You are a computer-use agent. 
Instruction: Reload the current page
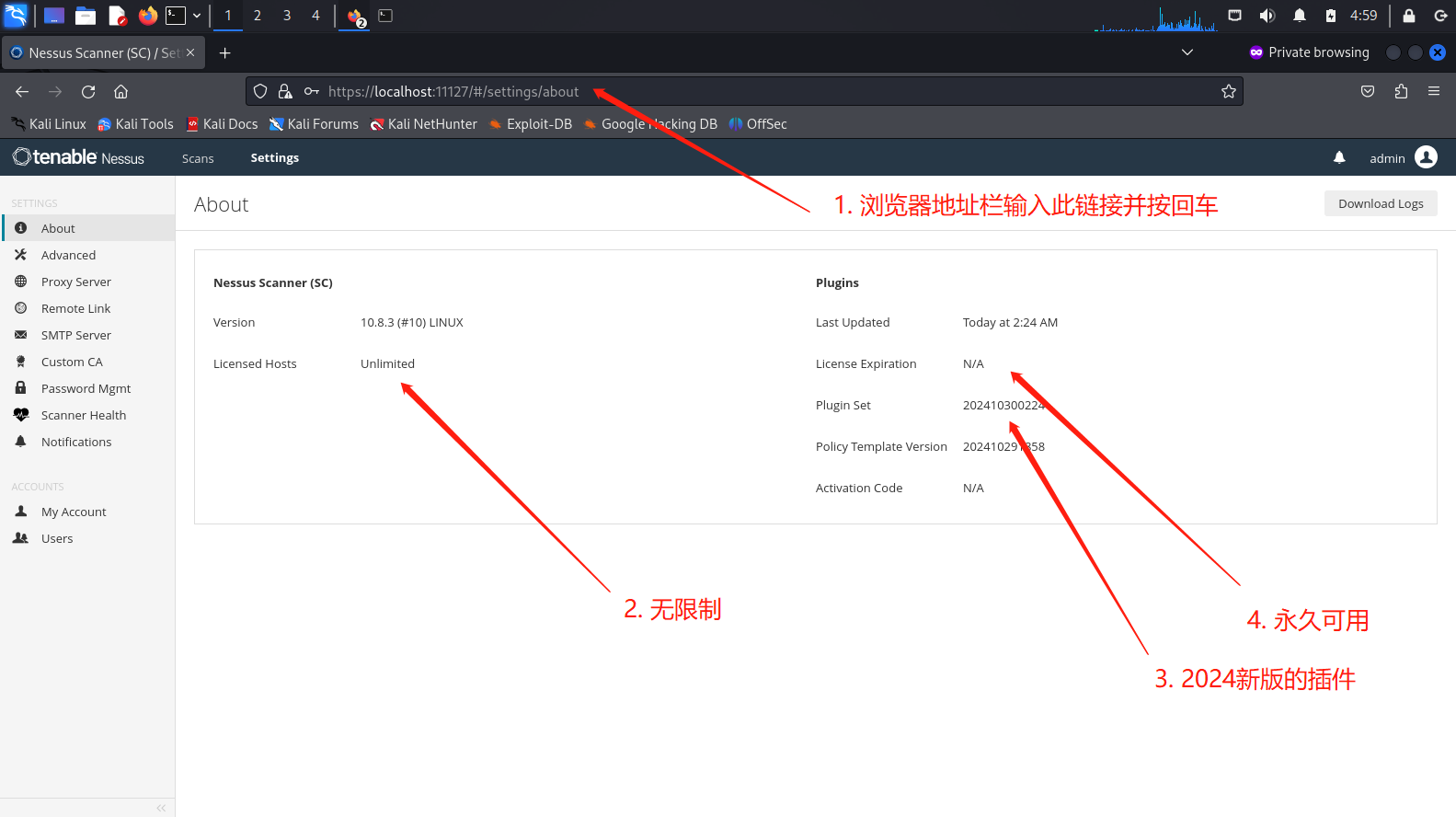tap(88, 91)
